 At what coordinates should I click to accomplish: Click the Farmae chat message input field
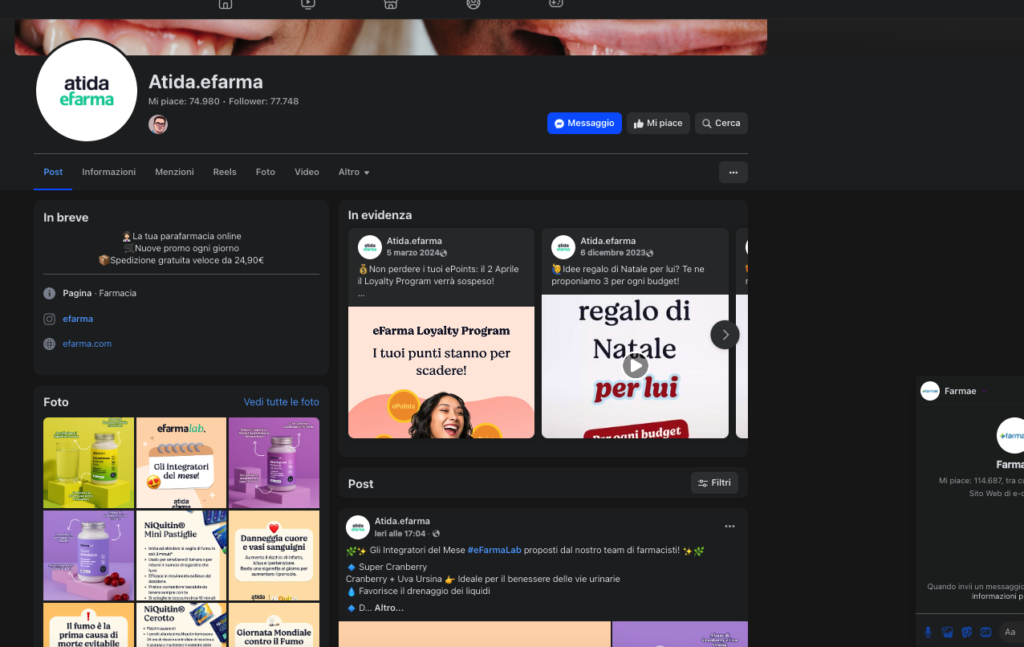pyautogui.click(x=1012, y=631)
